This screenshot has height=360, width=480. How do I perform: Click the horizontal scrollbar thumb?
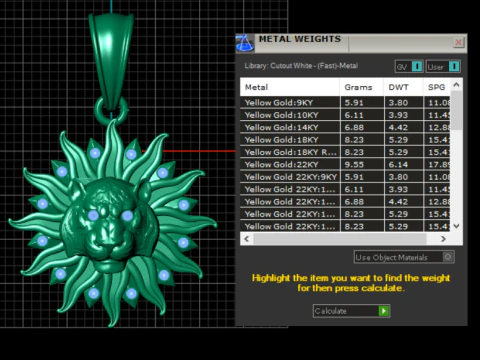point(339,239)
